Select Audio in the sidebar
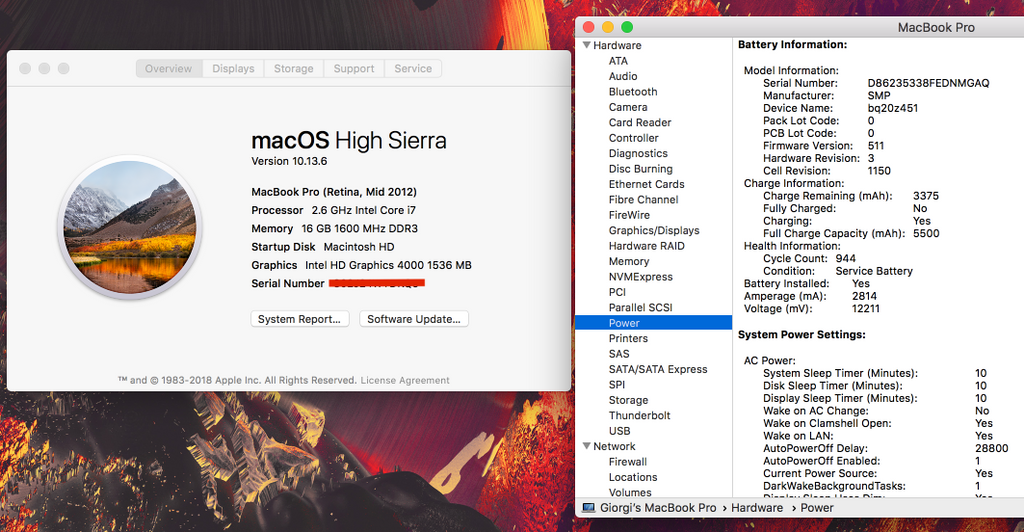The height and width of the screenshot is (532, 1024). pyautogui.click(x=623, y=76)
